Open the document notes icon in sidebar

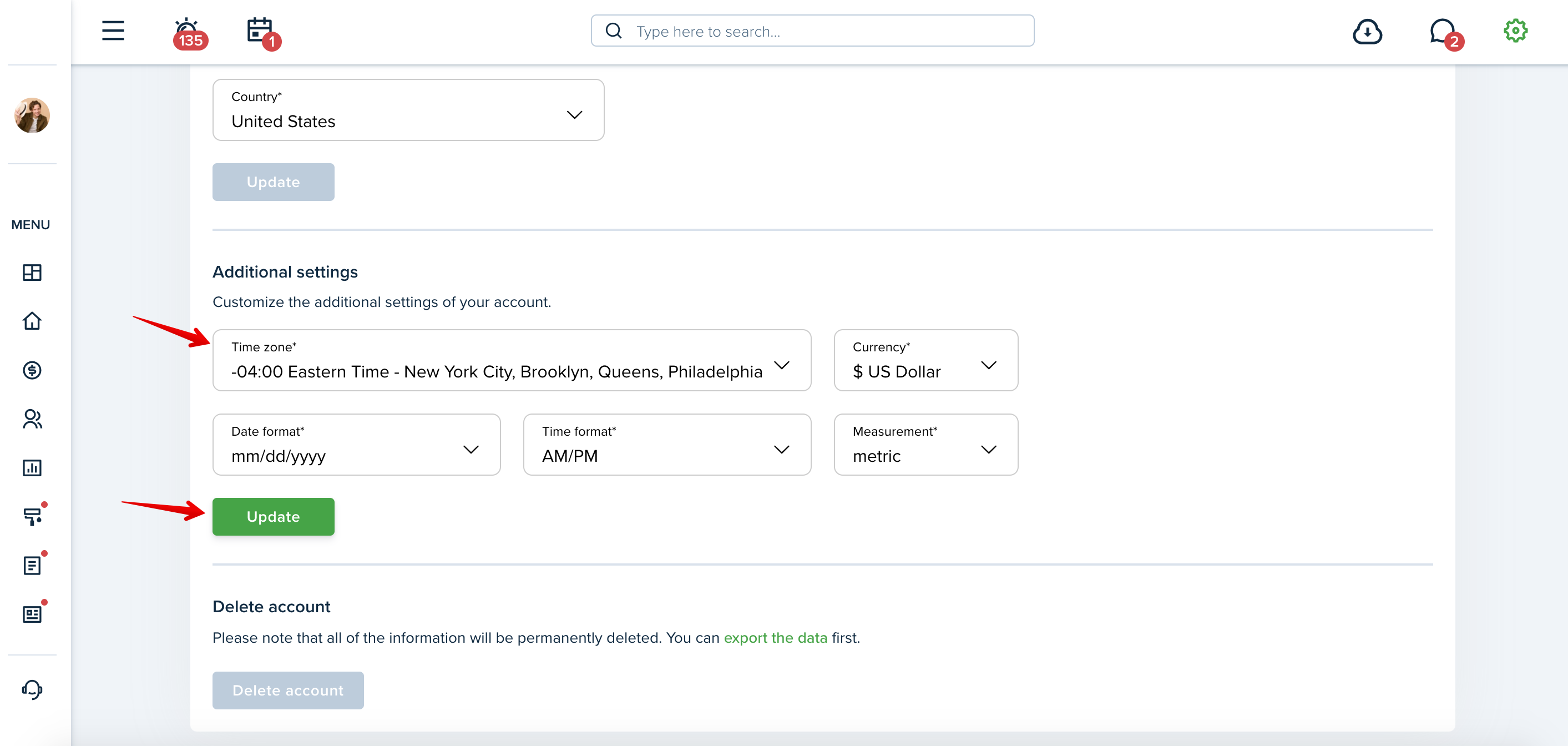pyautogui.click(x=33, y=564)
